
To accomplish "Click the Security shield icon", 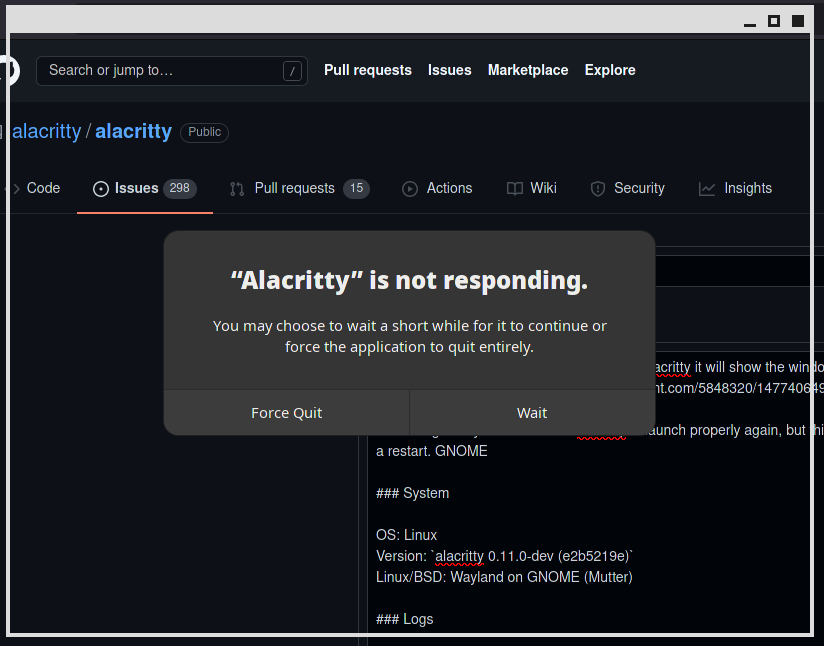I will click(598, 188).
